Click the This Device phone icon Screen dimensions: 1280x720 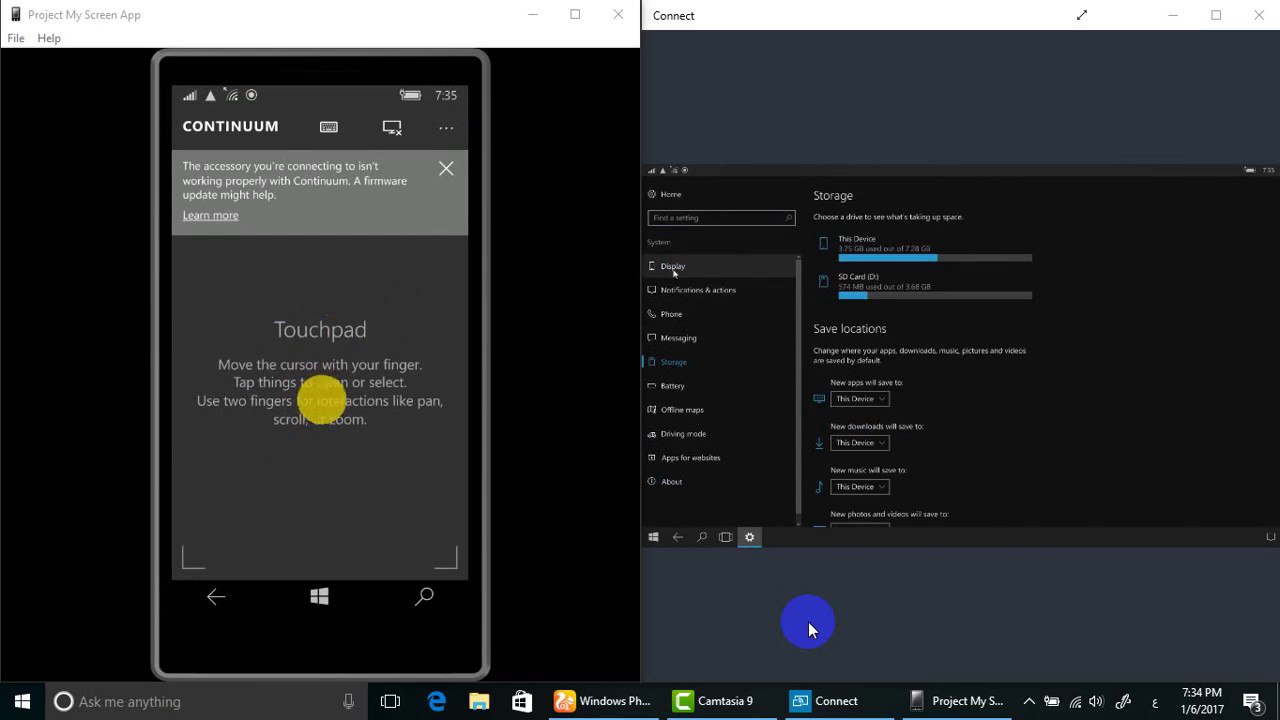(x=823, y=244)
